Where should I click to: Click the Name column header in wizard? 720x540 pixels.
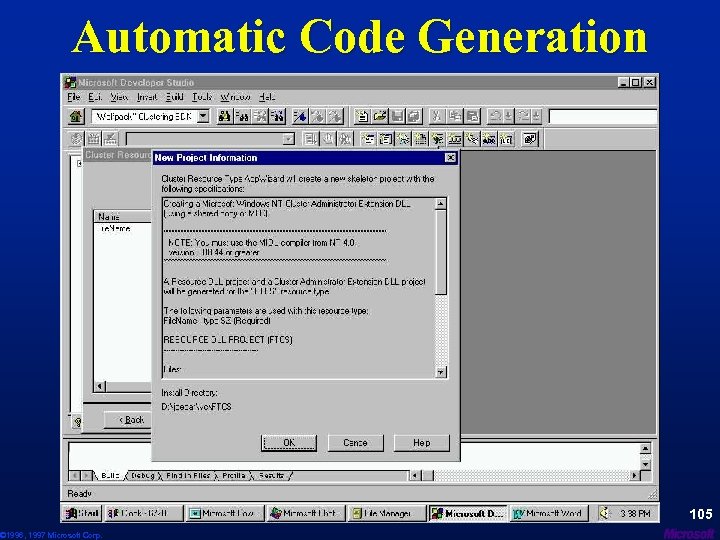(123, 217)
